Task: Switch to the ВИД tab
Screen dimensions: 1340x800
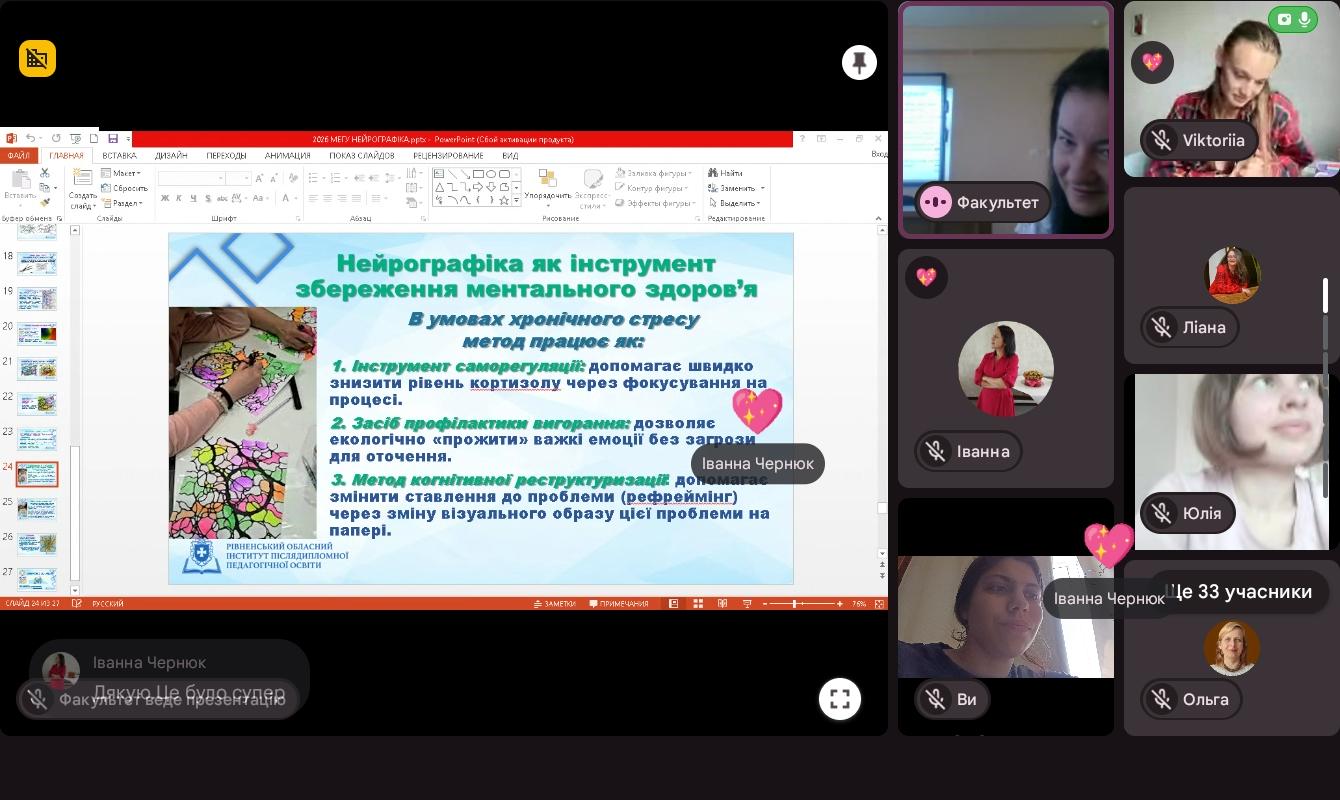Action: 510,156
